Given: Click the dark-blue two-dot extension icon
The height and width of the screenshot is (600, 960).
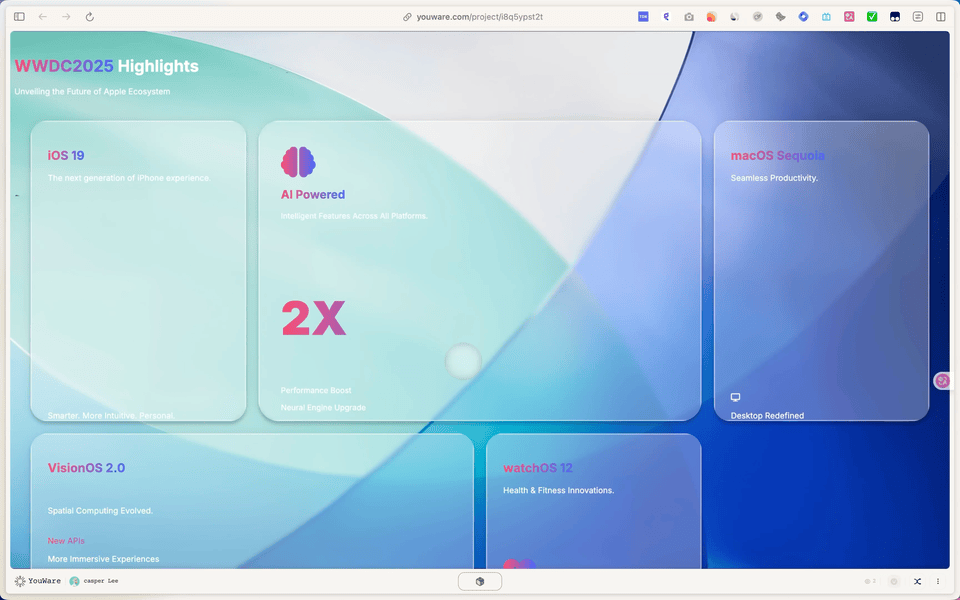Looking at the screenshot, I should tap(895, 17).
